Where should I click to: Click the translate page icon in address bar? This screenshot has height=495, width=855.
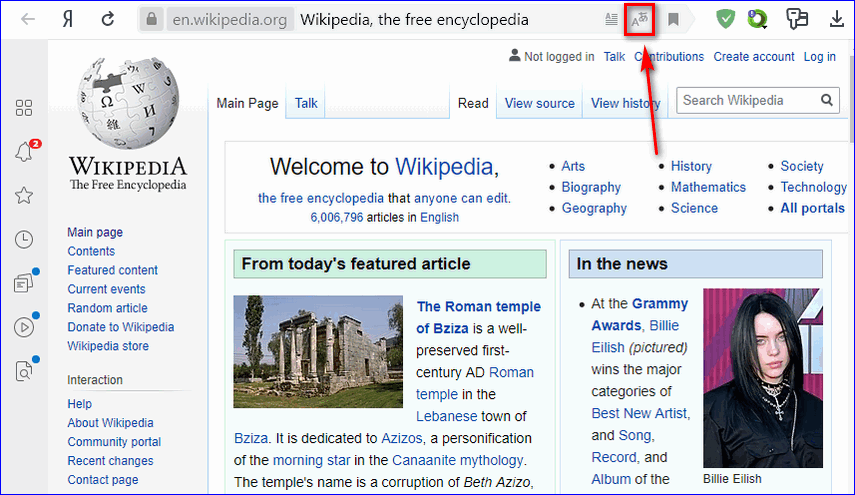(x=639, y=19)
